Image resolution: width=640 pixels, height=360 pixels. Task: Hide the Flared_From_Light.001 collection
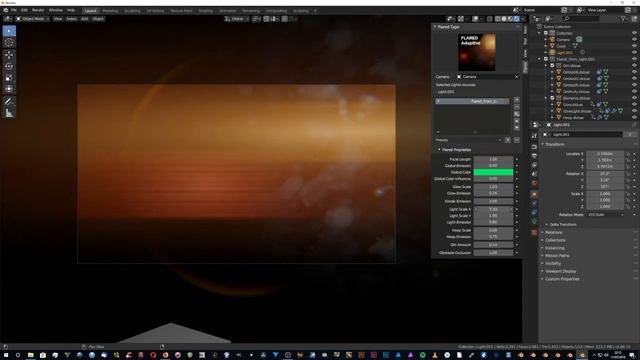tap(634, 59)
